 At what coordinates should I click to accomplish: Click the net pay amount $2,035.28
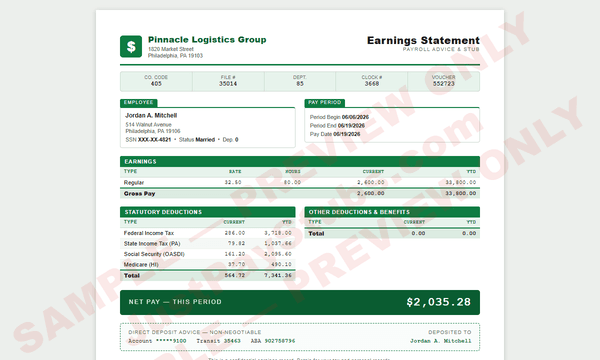[439, 302]
